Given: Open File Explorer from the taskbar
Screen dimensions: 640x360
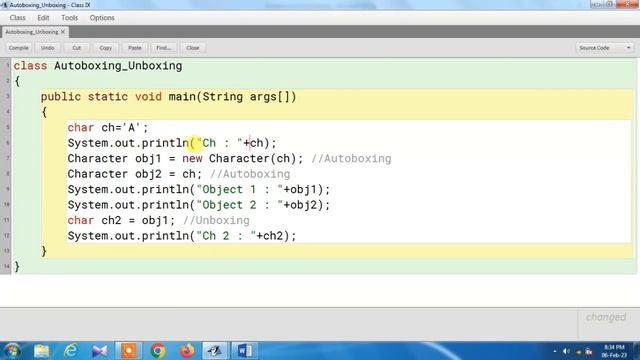Looking at the screenshot, I should click(x=42, y=351).
